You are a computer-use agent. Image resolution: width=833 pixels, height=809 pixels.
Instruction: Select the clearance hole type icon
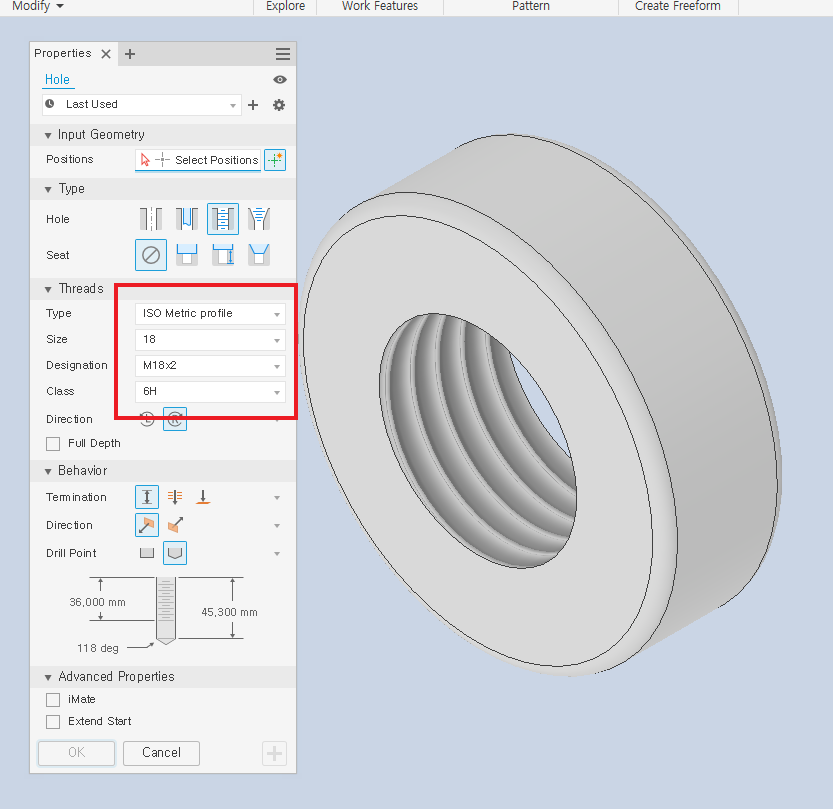[187, 219]
